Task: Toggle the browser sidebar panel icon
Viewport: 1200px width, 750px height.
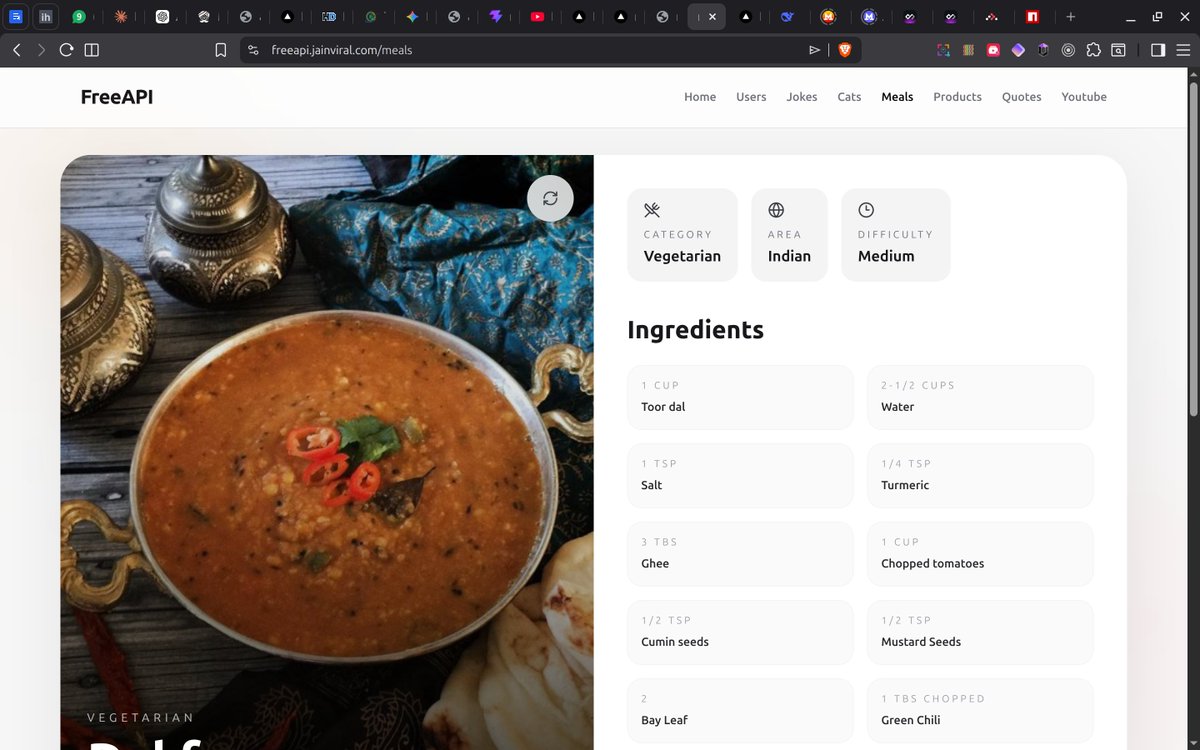Action: point(1158,50)
